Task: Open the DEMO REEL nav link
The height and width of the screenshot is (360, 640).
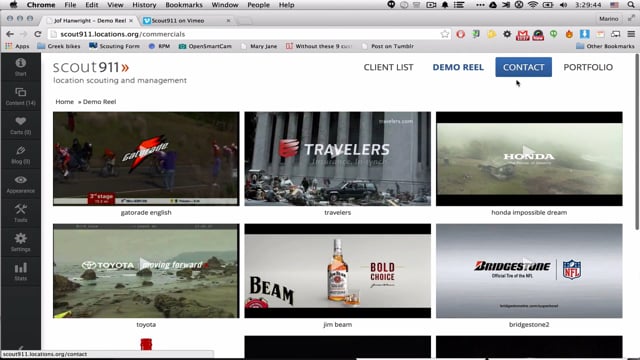Action: [x=458, y=67]
